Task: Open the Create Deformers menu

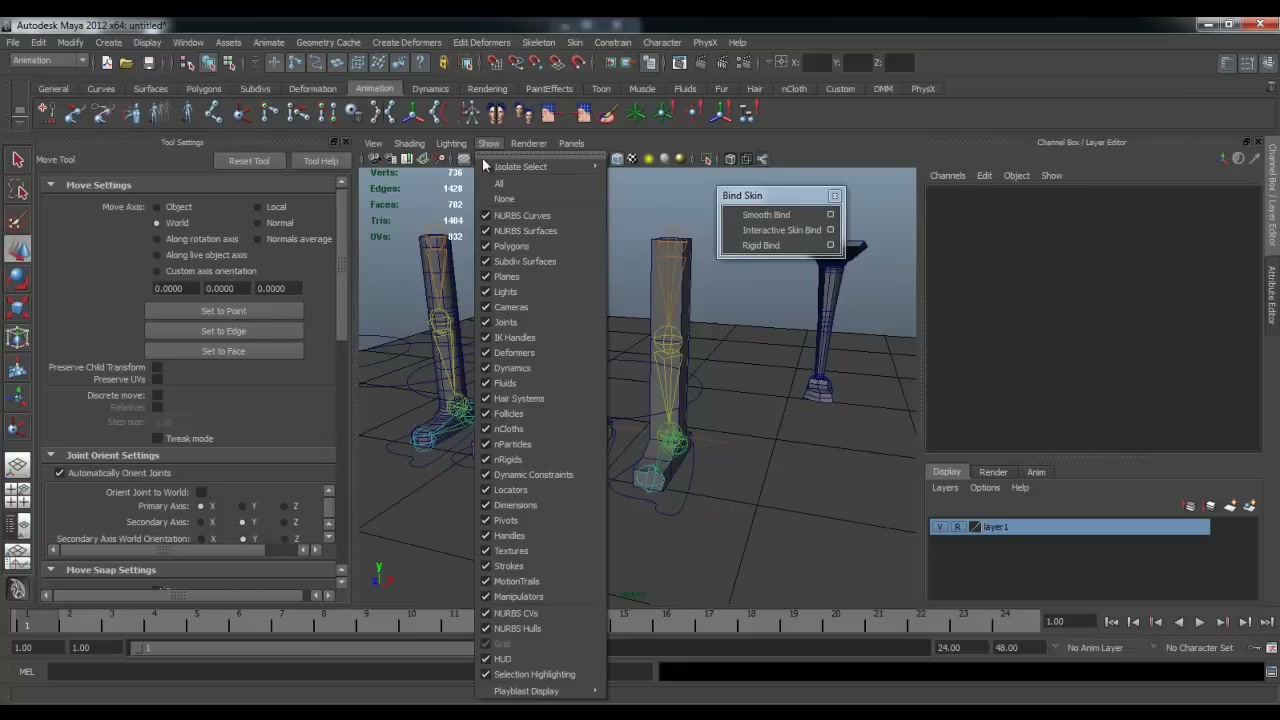Action: [407, 43]
